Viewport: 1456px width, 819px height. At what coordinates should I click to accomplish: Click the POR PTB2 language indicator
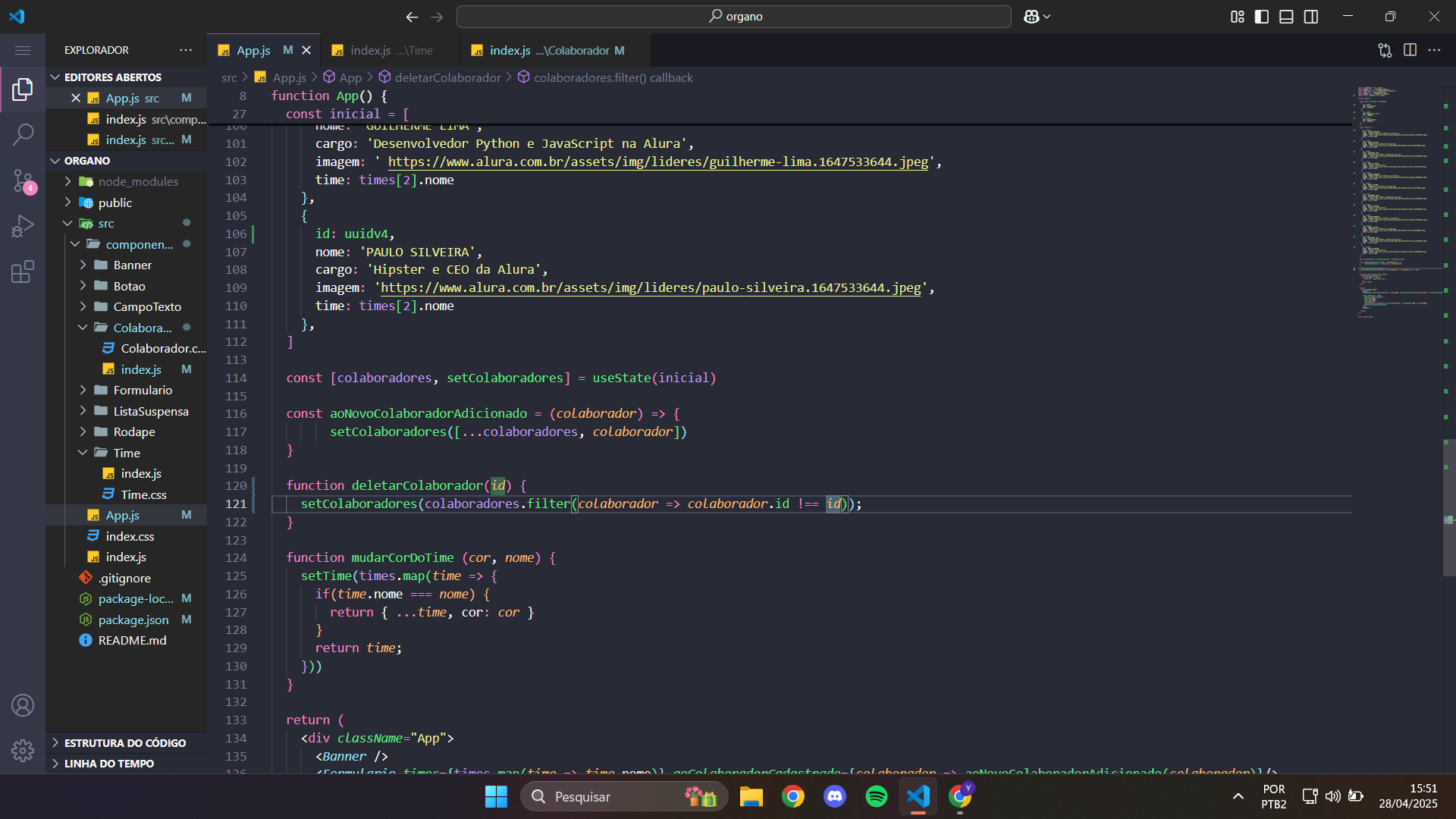pos(1274,796)
